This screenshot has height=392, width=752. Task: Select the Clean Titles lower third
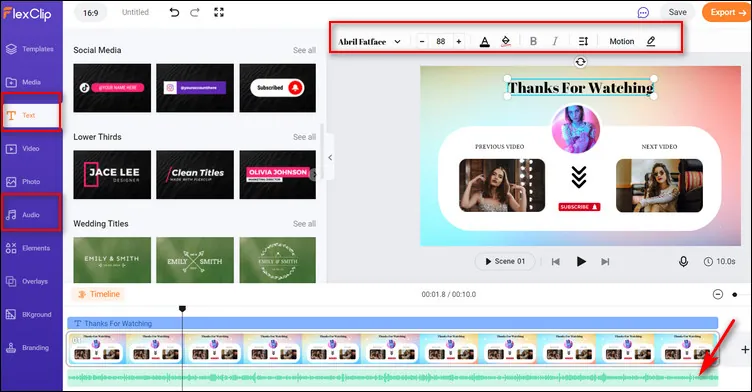[195, 175]
